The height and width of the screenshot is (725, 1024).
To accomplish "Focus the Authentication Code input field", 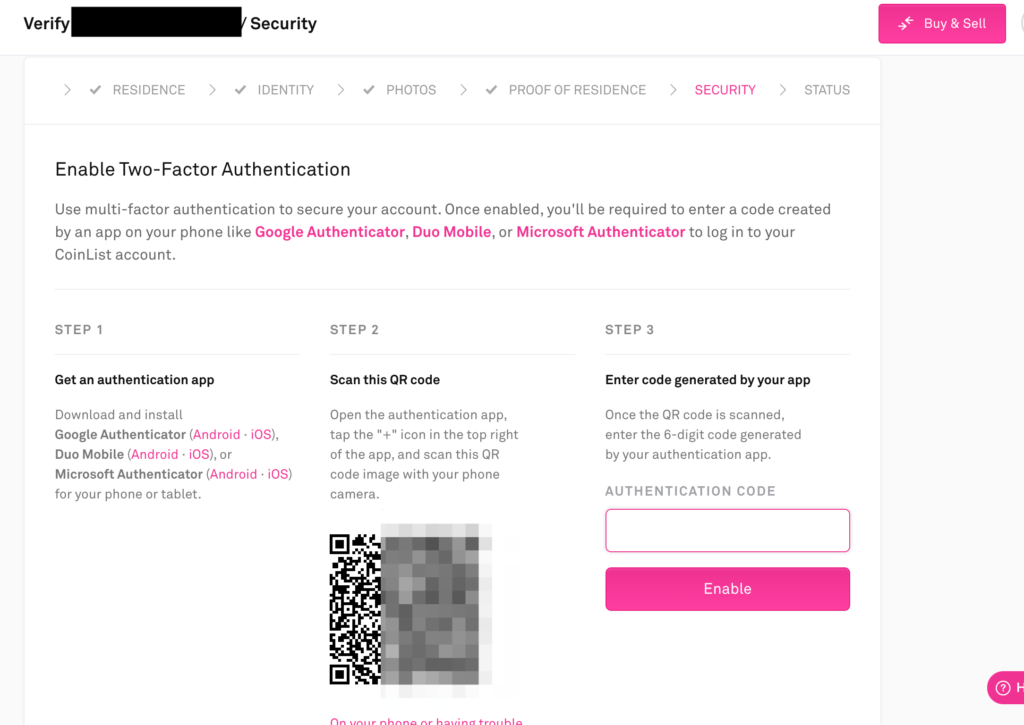I will (727, 531).
